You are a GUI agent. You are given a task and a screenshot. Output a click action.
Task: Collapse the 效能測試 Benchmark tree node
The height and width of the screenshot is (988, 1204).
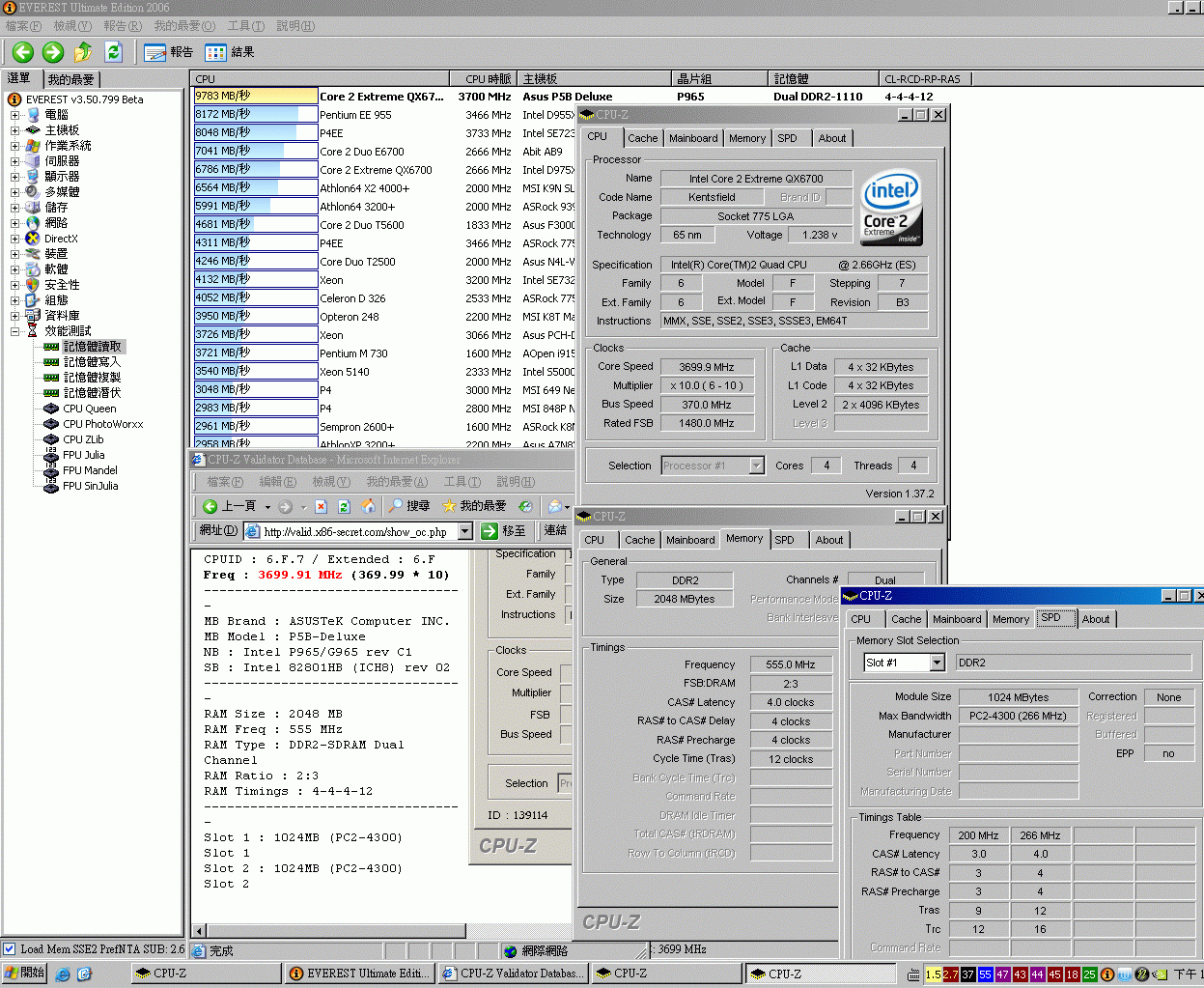coord(15,331)
